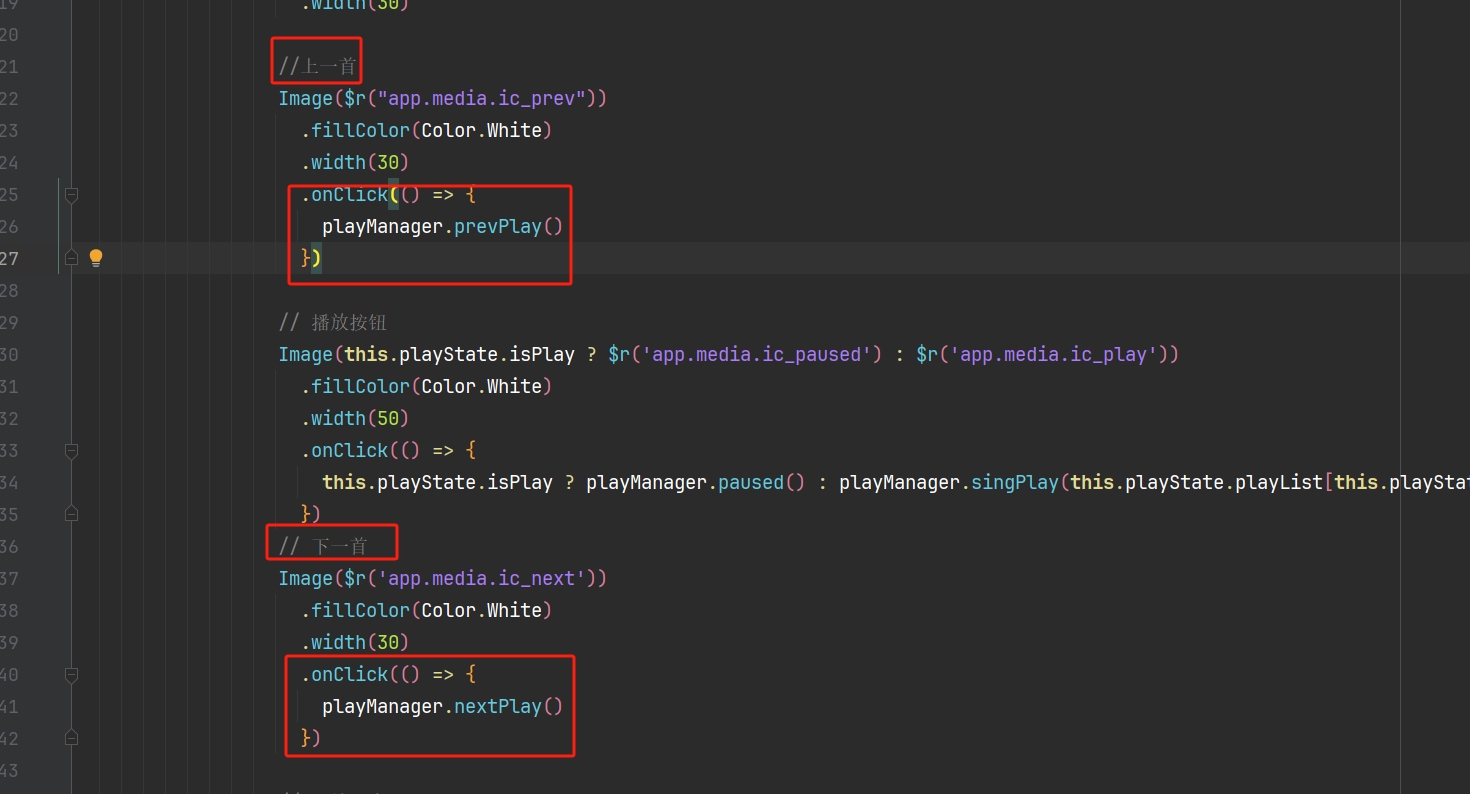Click the 上一首 comment text
1470x794 pixels.
(x=328, y=67)
